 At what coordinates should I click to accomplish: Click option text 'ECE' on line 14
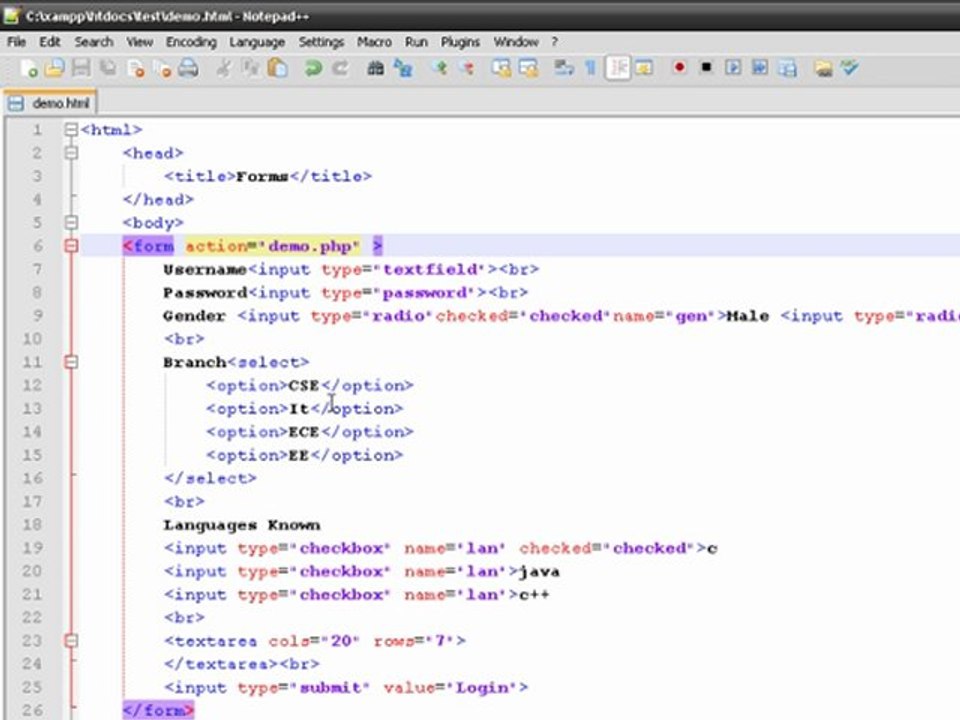304,432
